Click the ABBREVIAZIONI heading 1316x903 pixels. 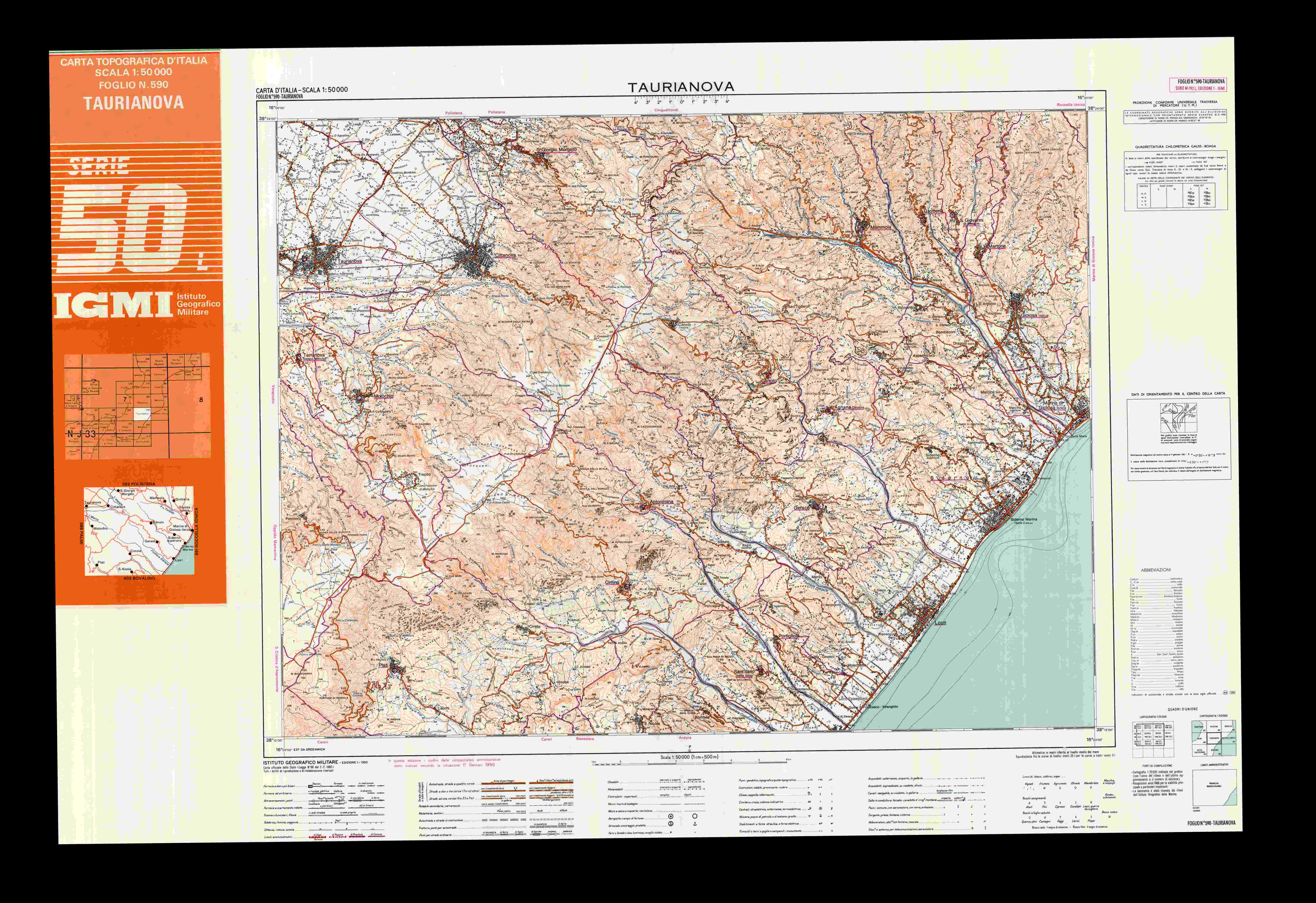tap(1155, 570)
